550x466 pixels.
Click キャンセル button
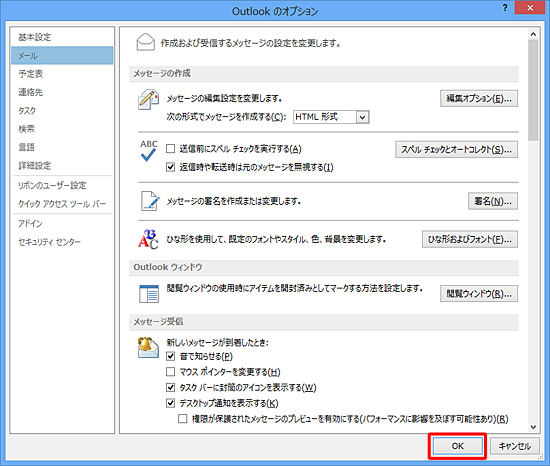pos(515,446)
